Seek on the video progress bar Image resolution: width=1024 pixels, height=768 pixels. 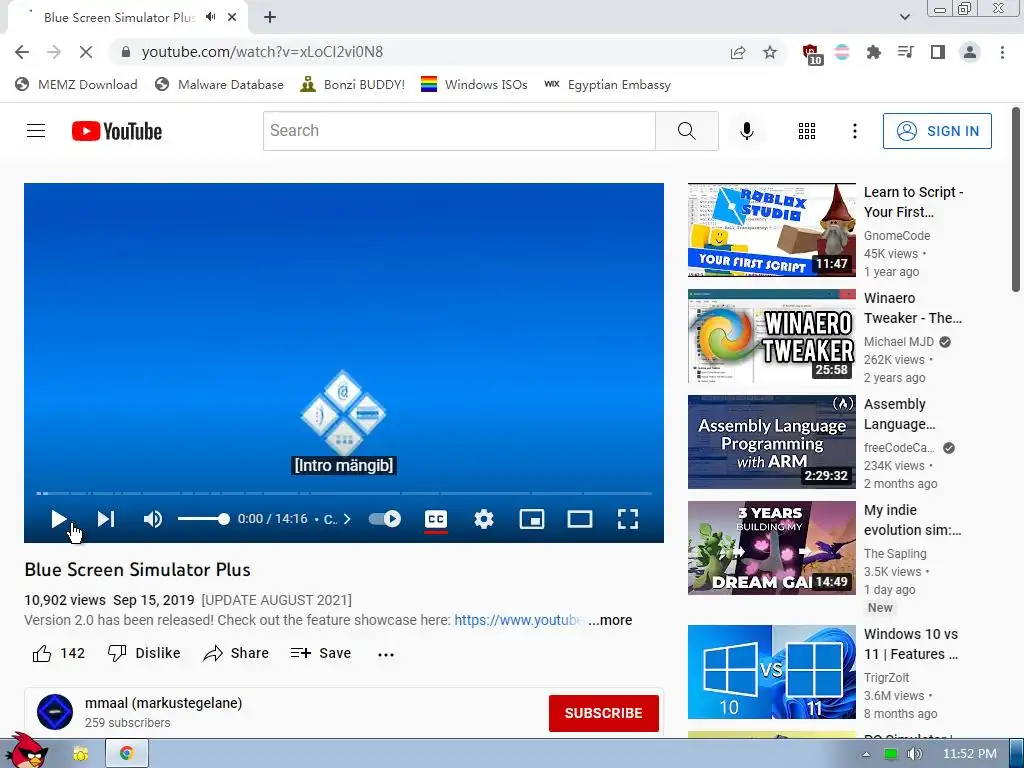pyautogui.click(x=344, y=493)
